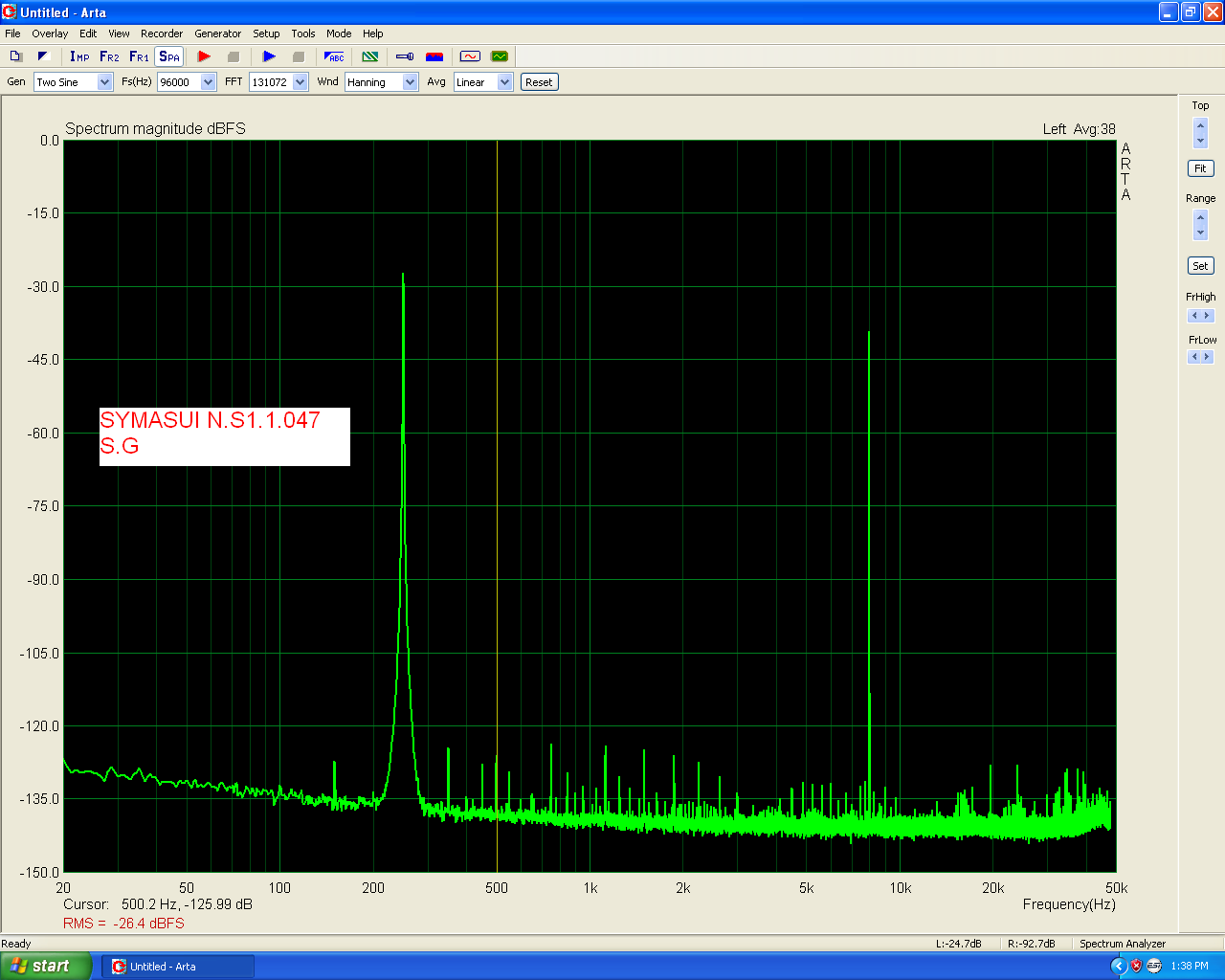Open the Generator menu
Screen dimensions: 1225x980
[x=218, y=33]
